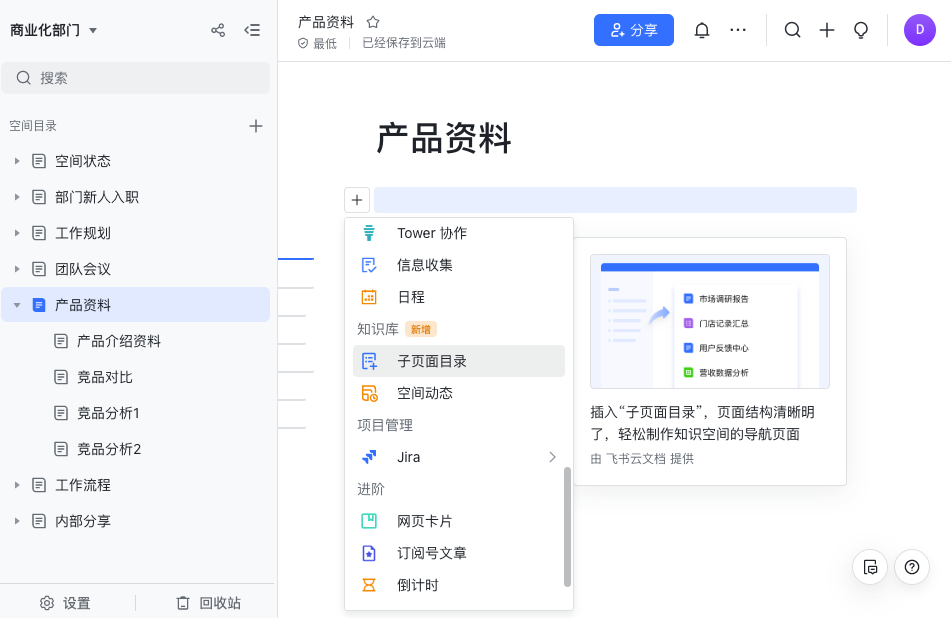Click the 搜索 input field
Screen dimensions: 951x618
tap(136, 78)
